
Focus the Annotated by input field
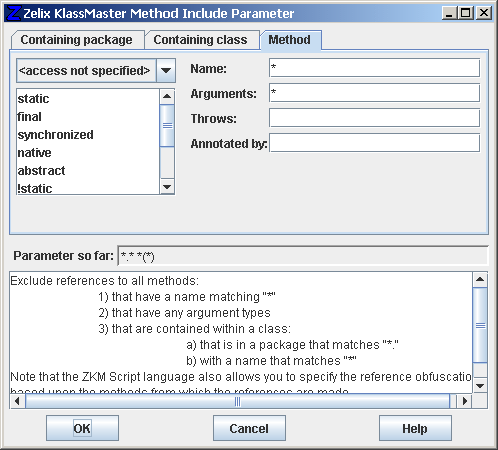pyautogui.click(x=374, y=143)
